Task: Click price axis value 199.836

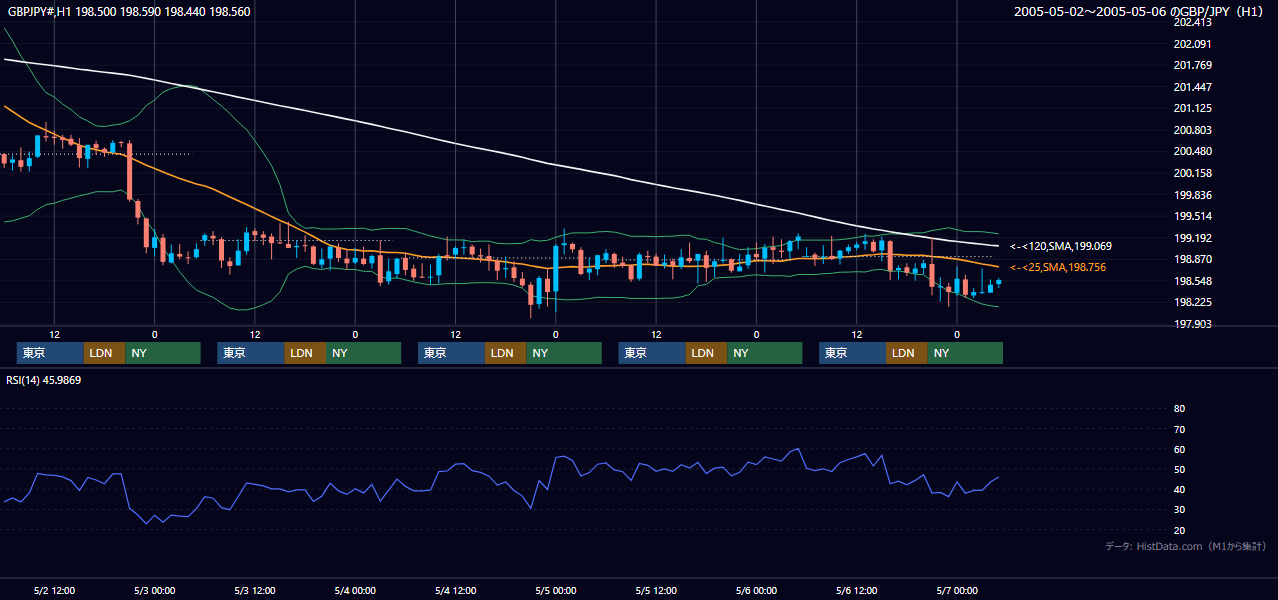Action: point(1193,195)
